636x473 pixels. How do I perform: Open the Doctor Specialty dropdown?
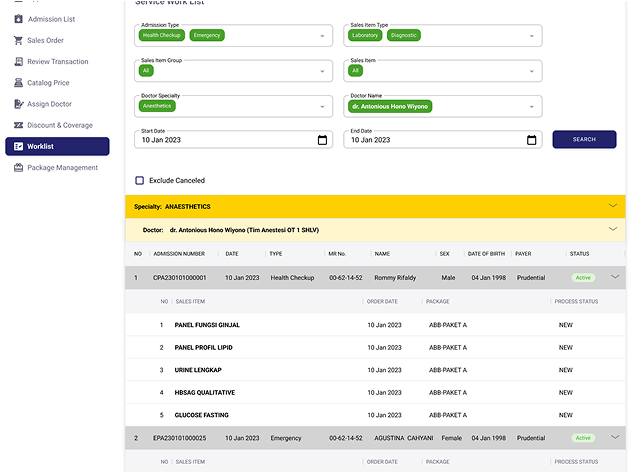(x=322, y=106)
